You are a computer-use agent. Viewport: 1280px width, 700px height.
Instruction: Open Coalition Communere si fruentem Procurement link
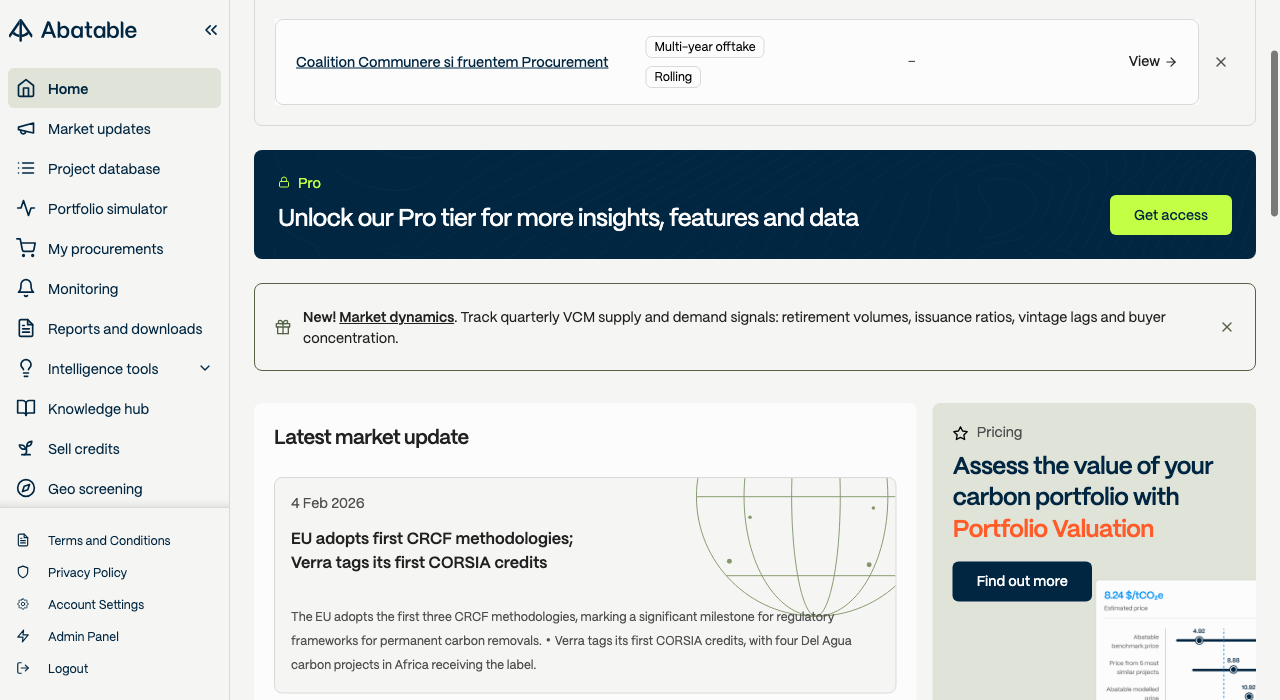[x=452, y=62]
